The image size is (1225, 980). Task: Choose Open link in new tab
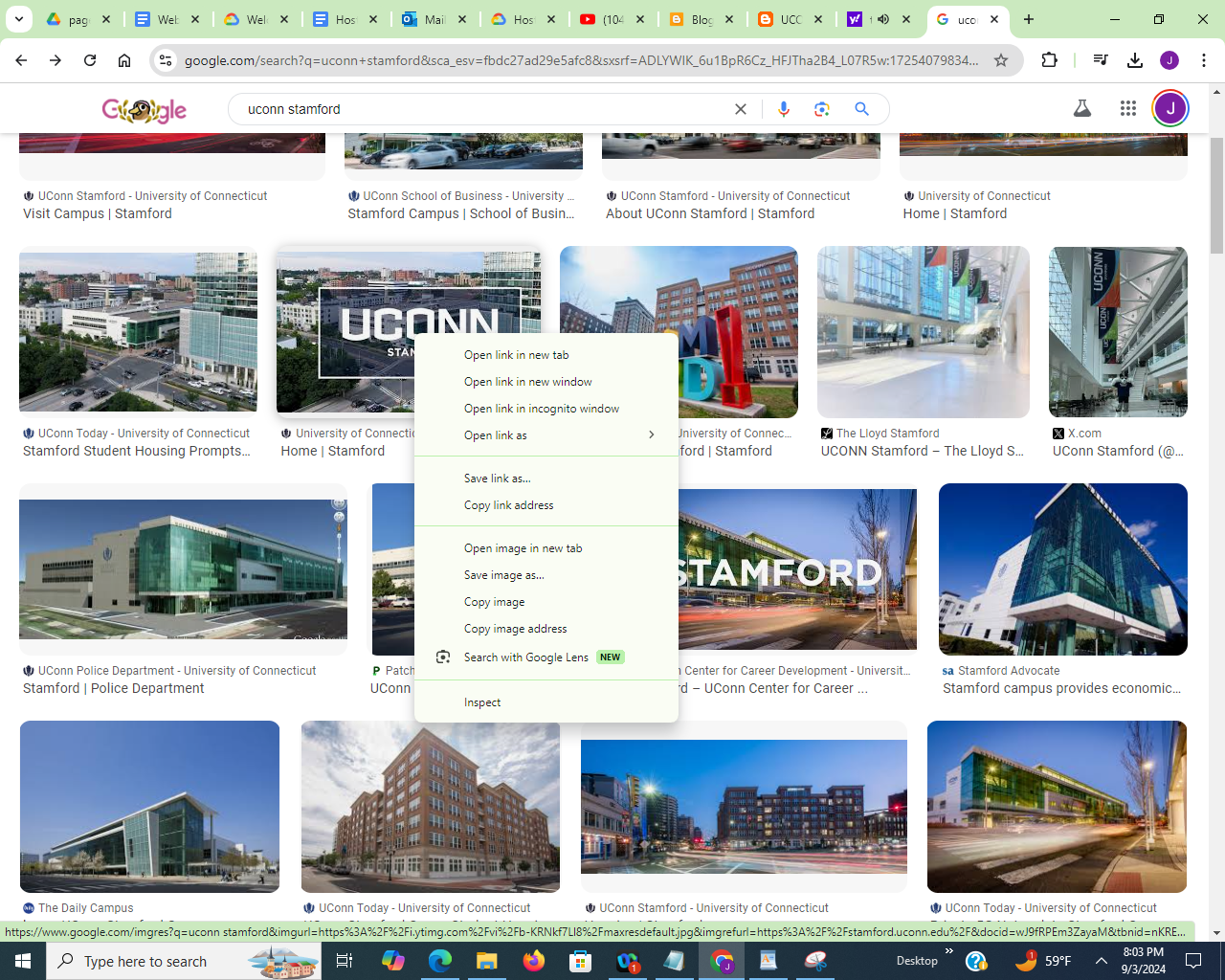click(546, 355)
